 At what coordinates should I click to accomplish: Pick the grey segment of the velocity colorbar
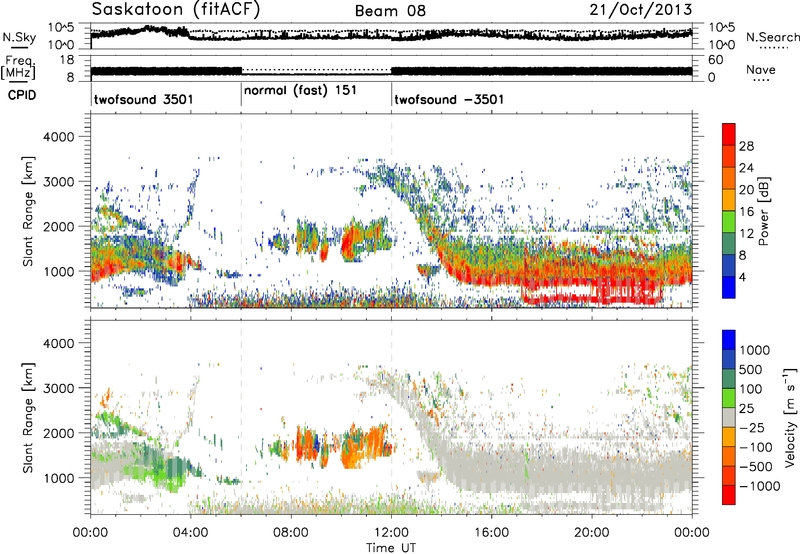(x=729, y=417)
